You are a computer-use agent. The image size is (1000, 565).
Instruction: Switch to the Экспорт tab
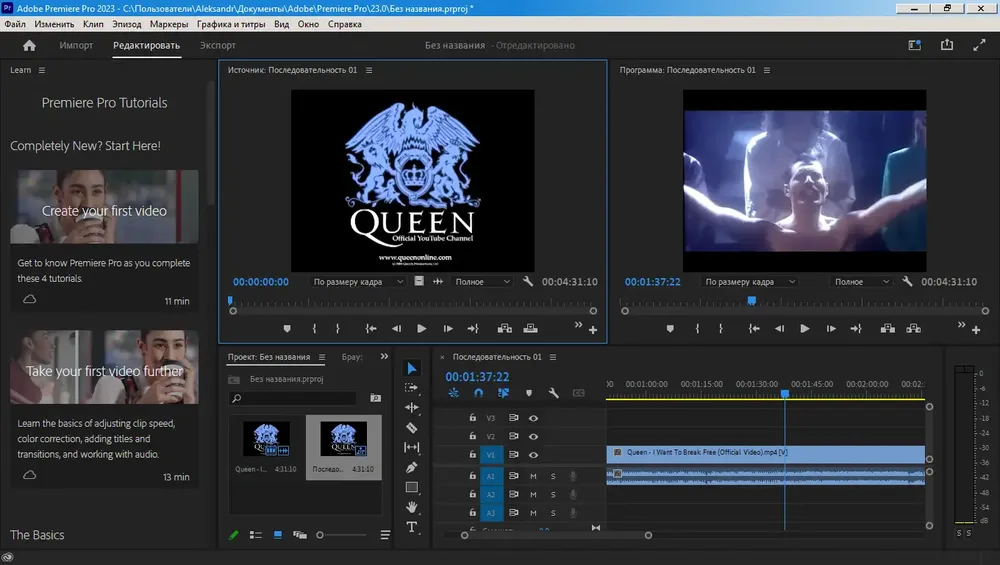click(x=217, y=45)
